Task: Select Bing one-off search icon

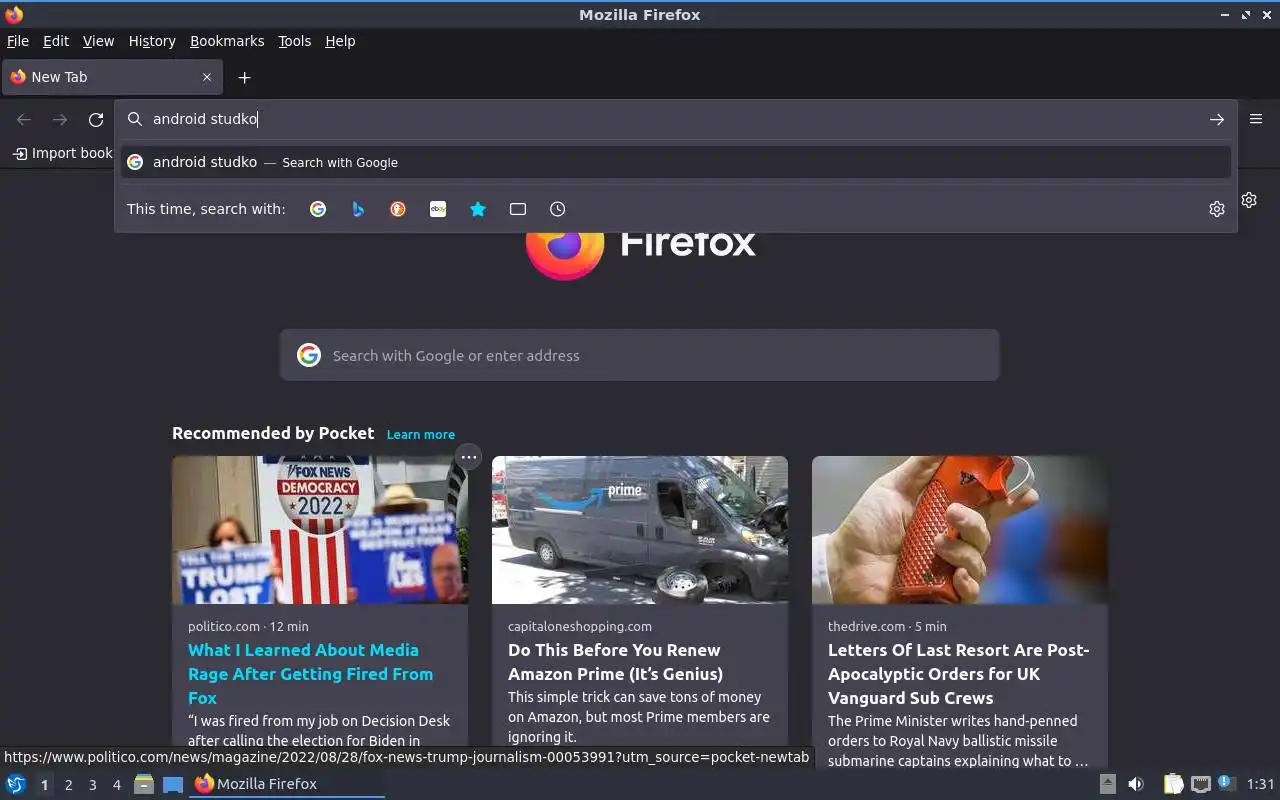Action: [358, 209]
